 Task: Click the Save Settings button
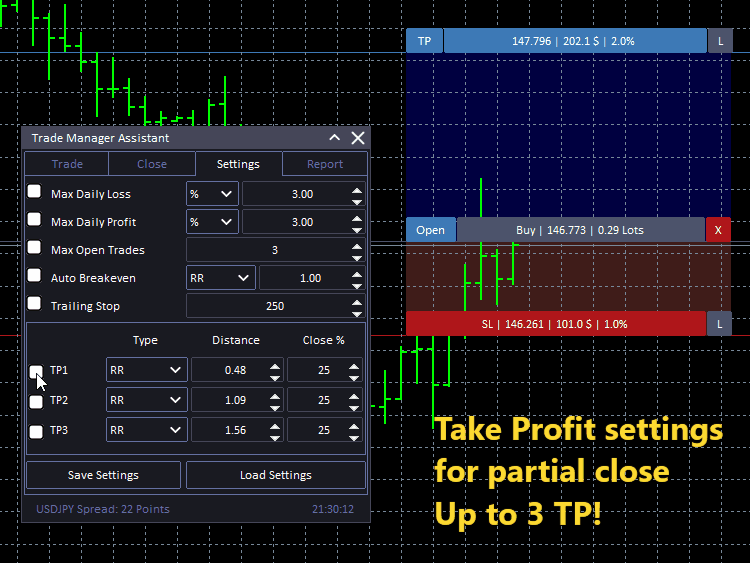click(103, 475)
